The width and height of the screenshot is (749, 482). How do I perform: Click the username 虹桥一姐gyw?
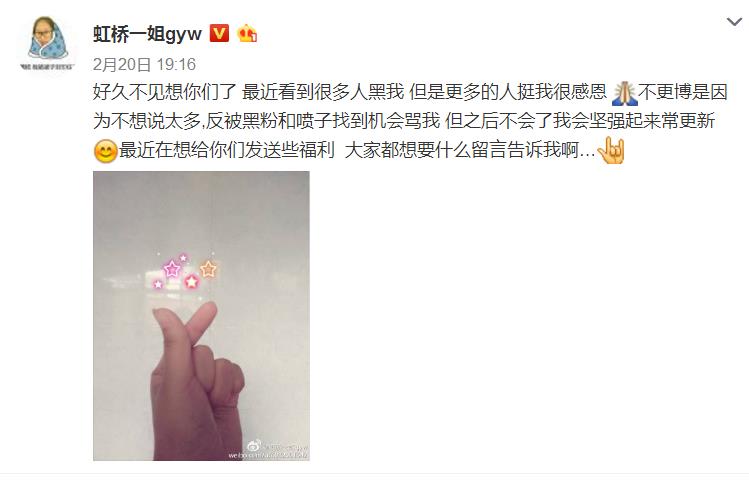[x=147, y=34]
